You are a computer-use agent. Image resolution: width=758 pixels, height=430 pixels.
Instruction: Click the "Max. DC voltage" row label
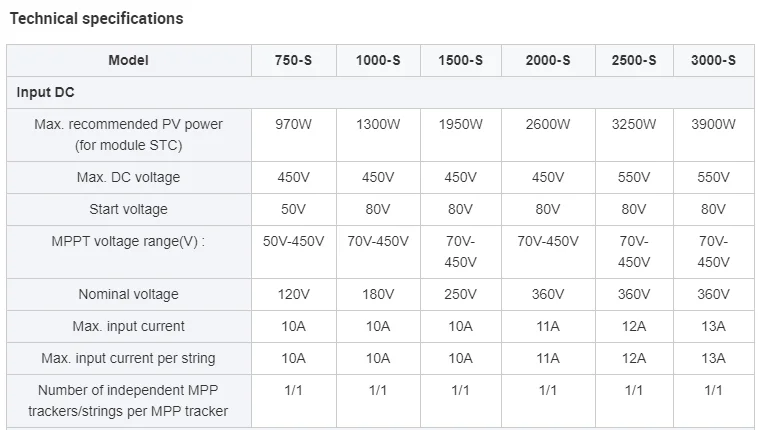click(128, 177)
